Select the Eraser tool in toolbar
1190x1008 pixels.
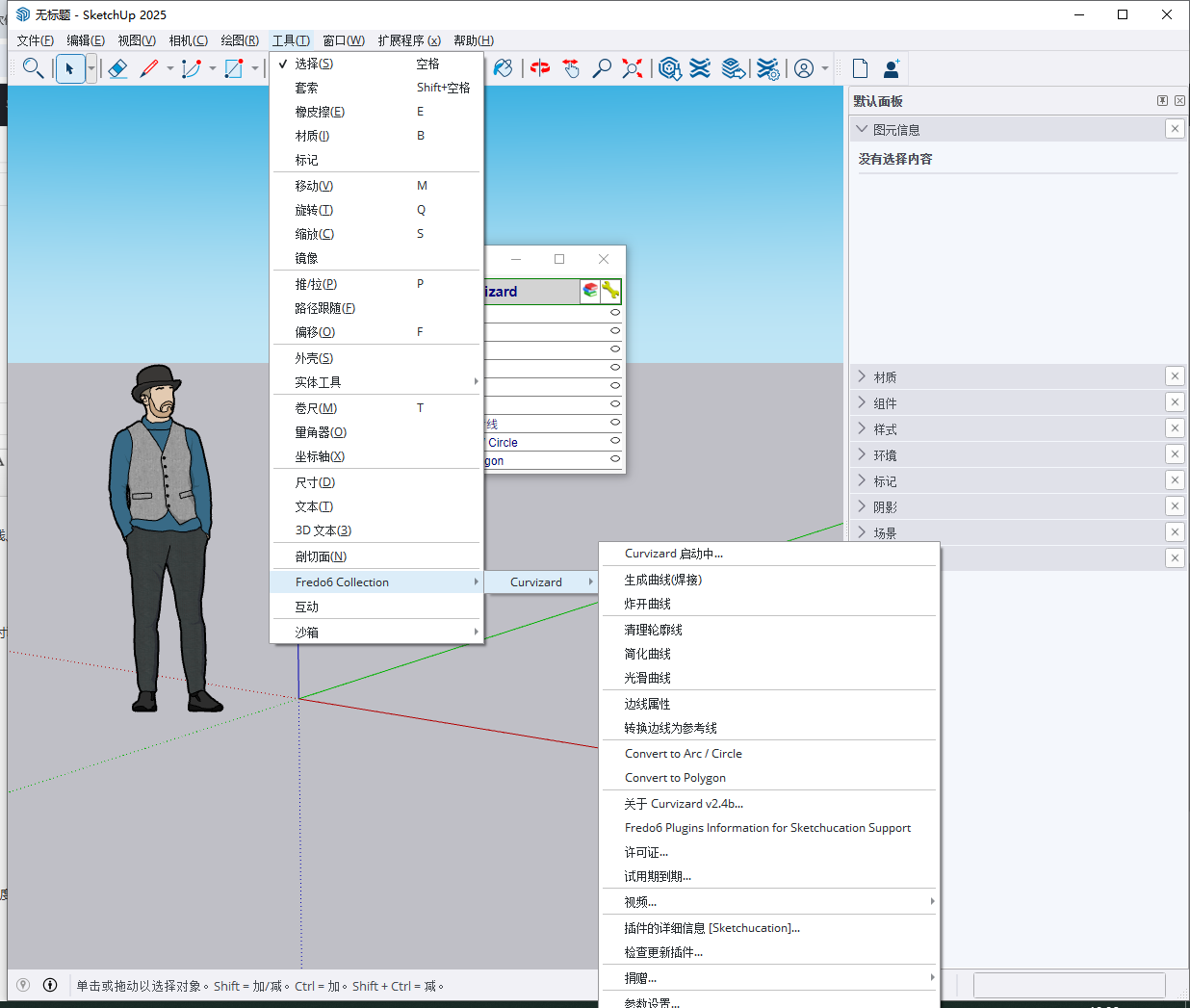coord(117,68)
